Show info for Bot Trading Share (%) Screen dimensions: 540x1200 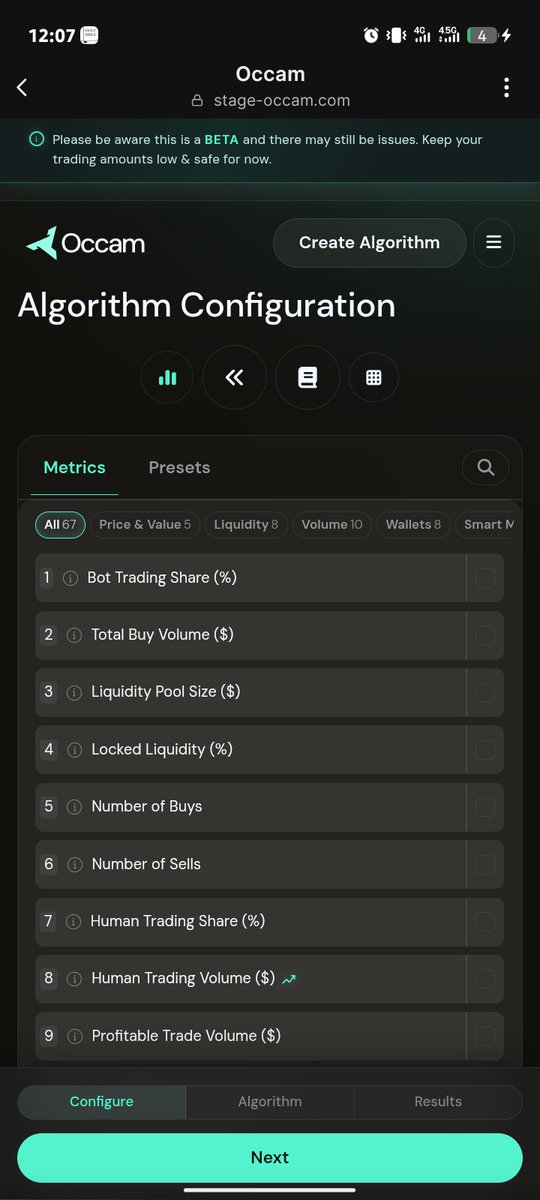coord(70,578)
